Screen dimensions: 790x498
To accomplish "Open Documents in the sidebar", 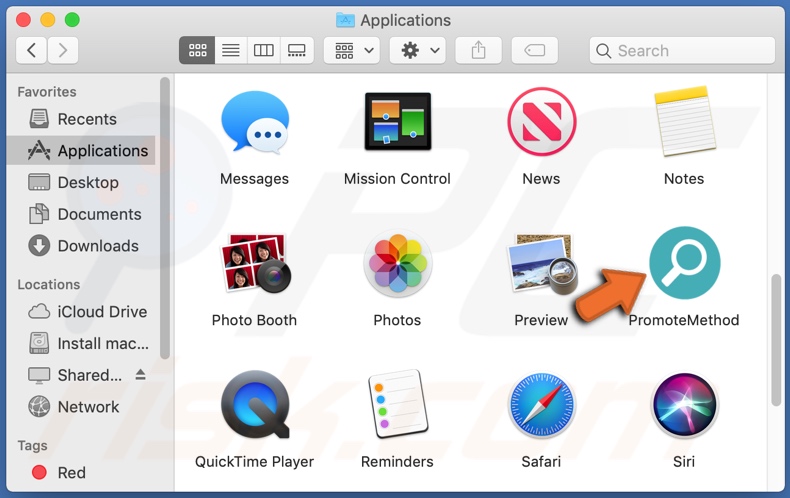I will (x=81, y=214).
